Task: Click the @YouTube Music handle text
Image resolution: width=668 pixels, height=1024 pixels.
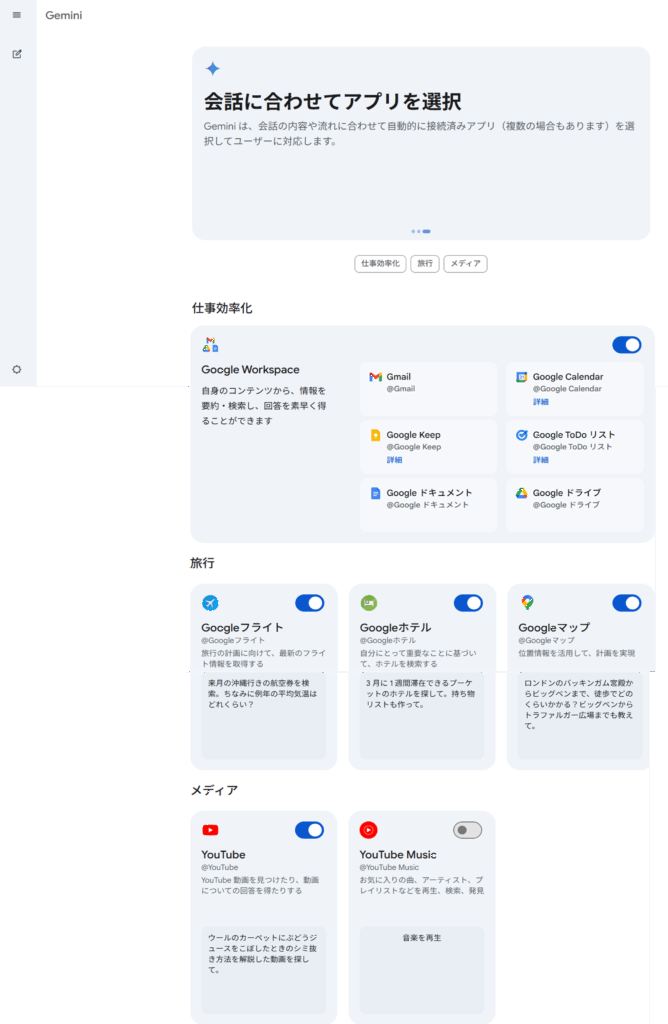Action: (389, 867)
